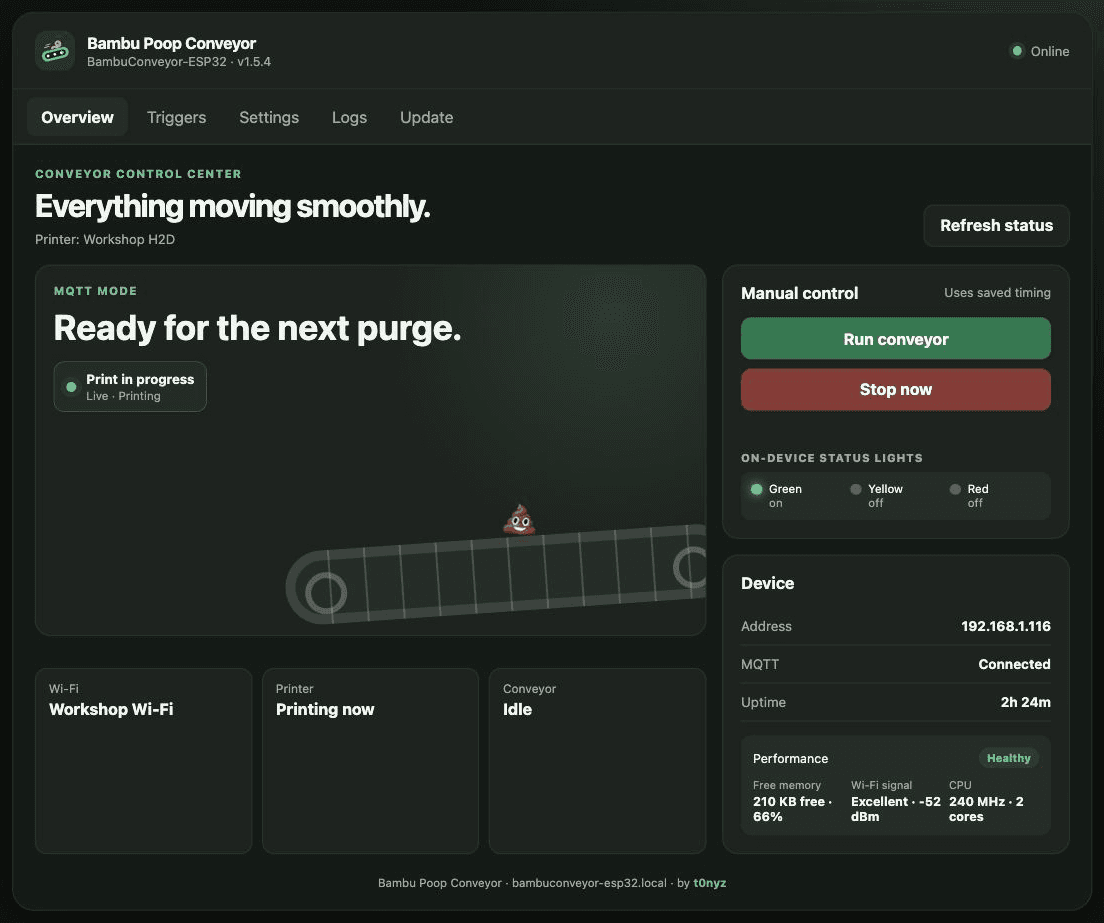Click the poop emoji on the conveyor
The width and height of the screenshot is (1104, 923).
coord(520,520)
